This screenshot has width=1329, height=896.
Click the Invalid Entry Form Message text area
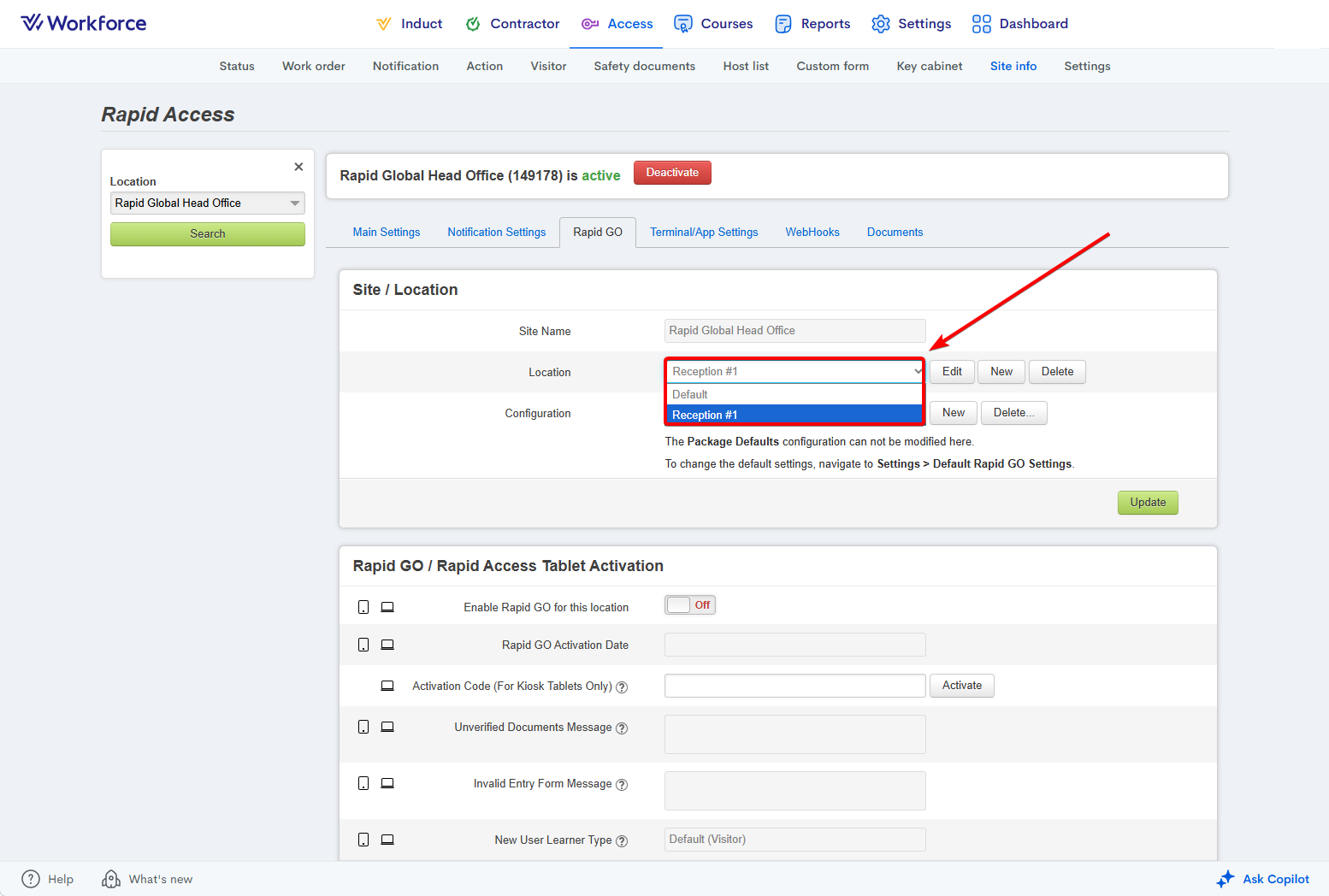pos(795,791)
